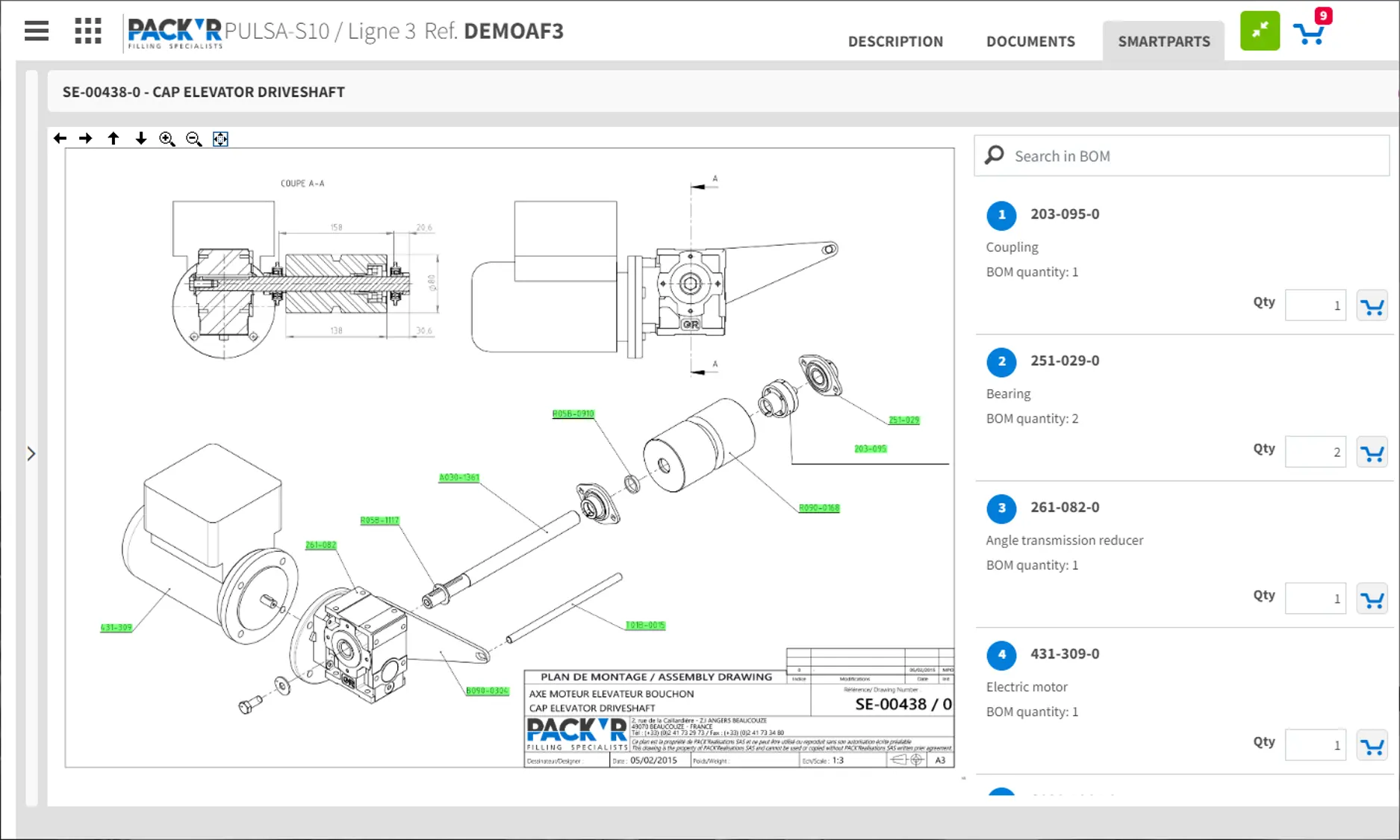This screenshot has width=1400, height=840.
Task: Zoom in on the assembly drawing
Action: [167, 139]
